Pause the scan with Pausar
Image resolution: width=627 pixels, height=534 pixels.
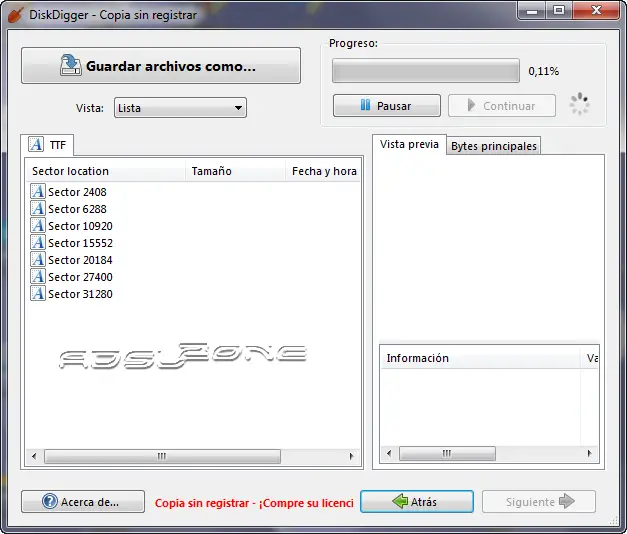click(387, 106)
